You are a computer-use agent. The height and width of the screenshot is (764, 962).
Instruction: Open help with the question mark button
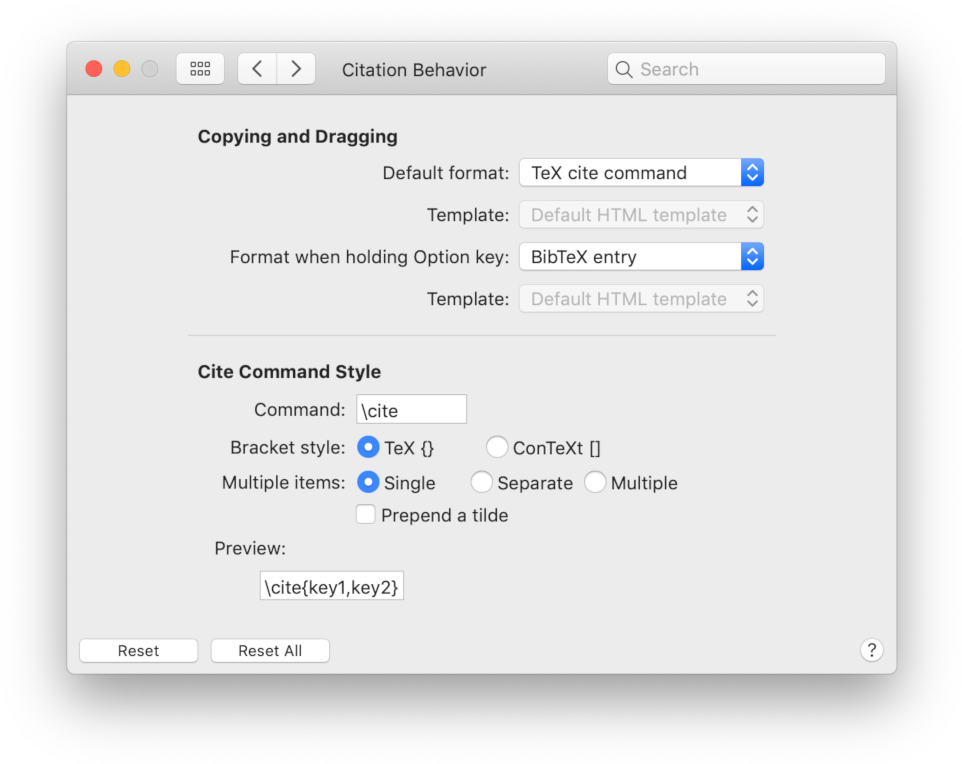tap(871, 650)
